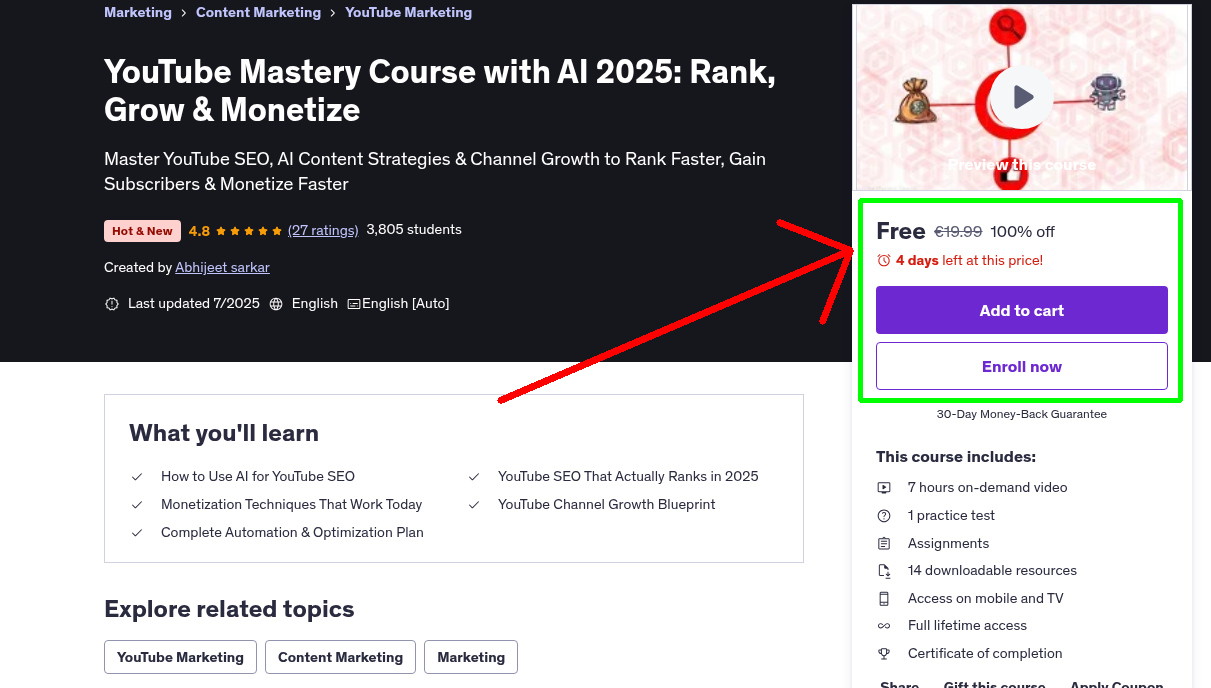The height and width of the screenshot is (688, 1211).
Task: Click the breadcrumb chevron after Content Marketing
Action: 333,14
